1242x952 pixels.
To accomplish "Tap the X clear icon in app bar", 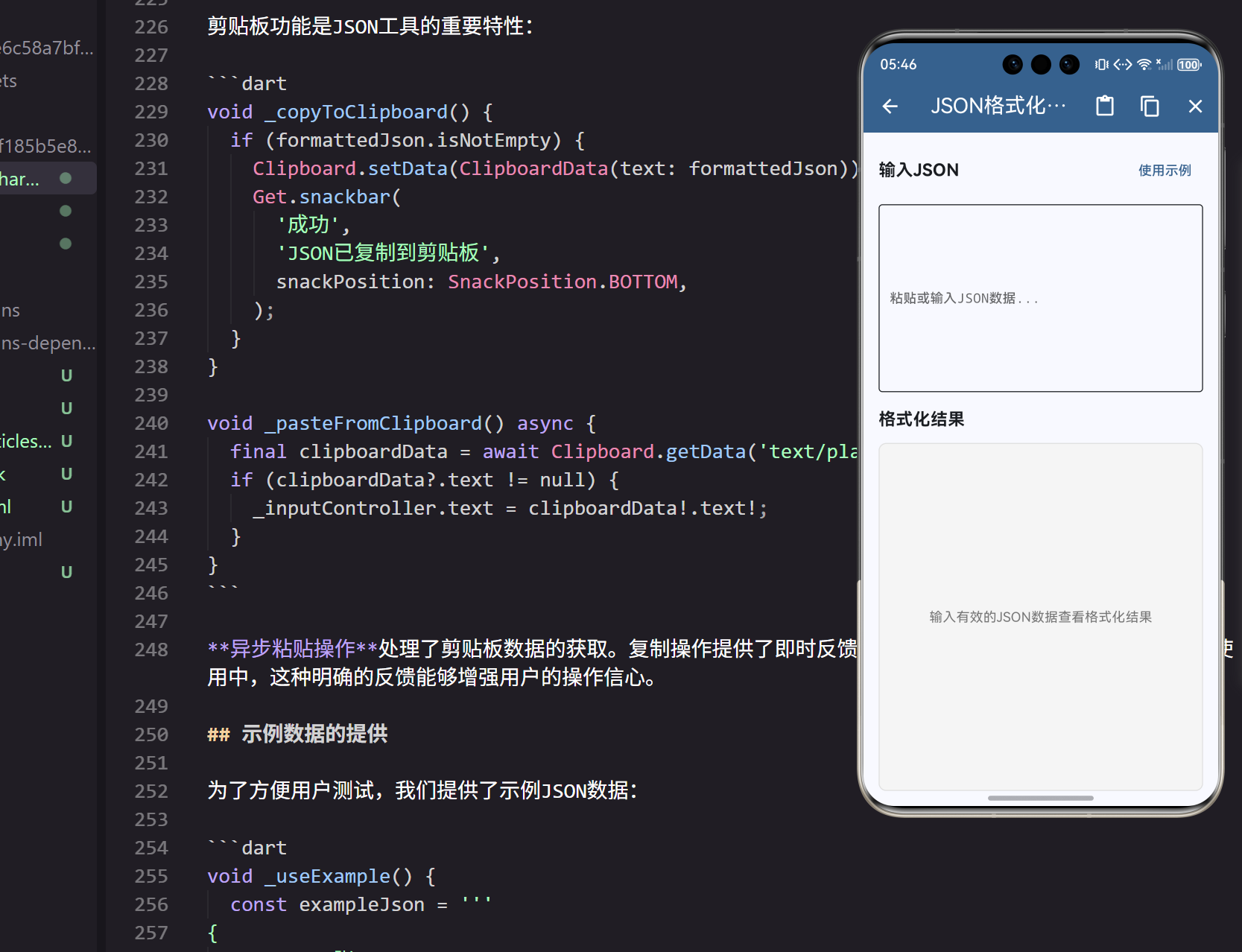I will [1195, 107].
